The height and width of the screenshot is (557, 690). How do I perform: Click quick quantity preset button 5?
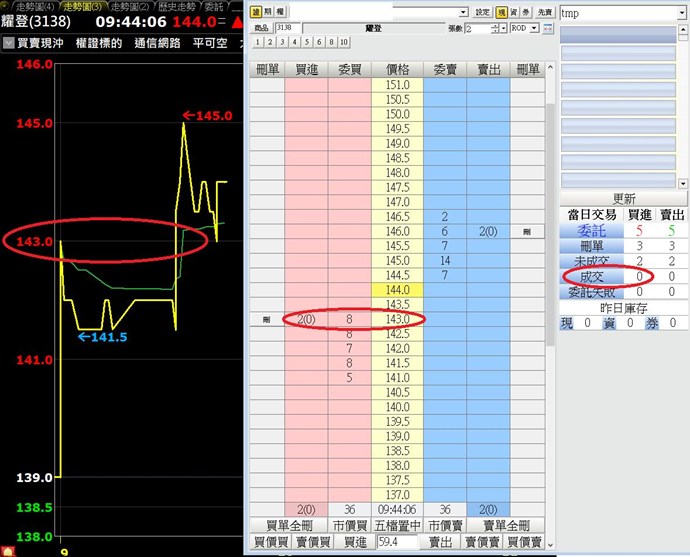(307, 42)
